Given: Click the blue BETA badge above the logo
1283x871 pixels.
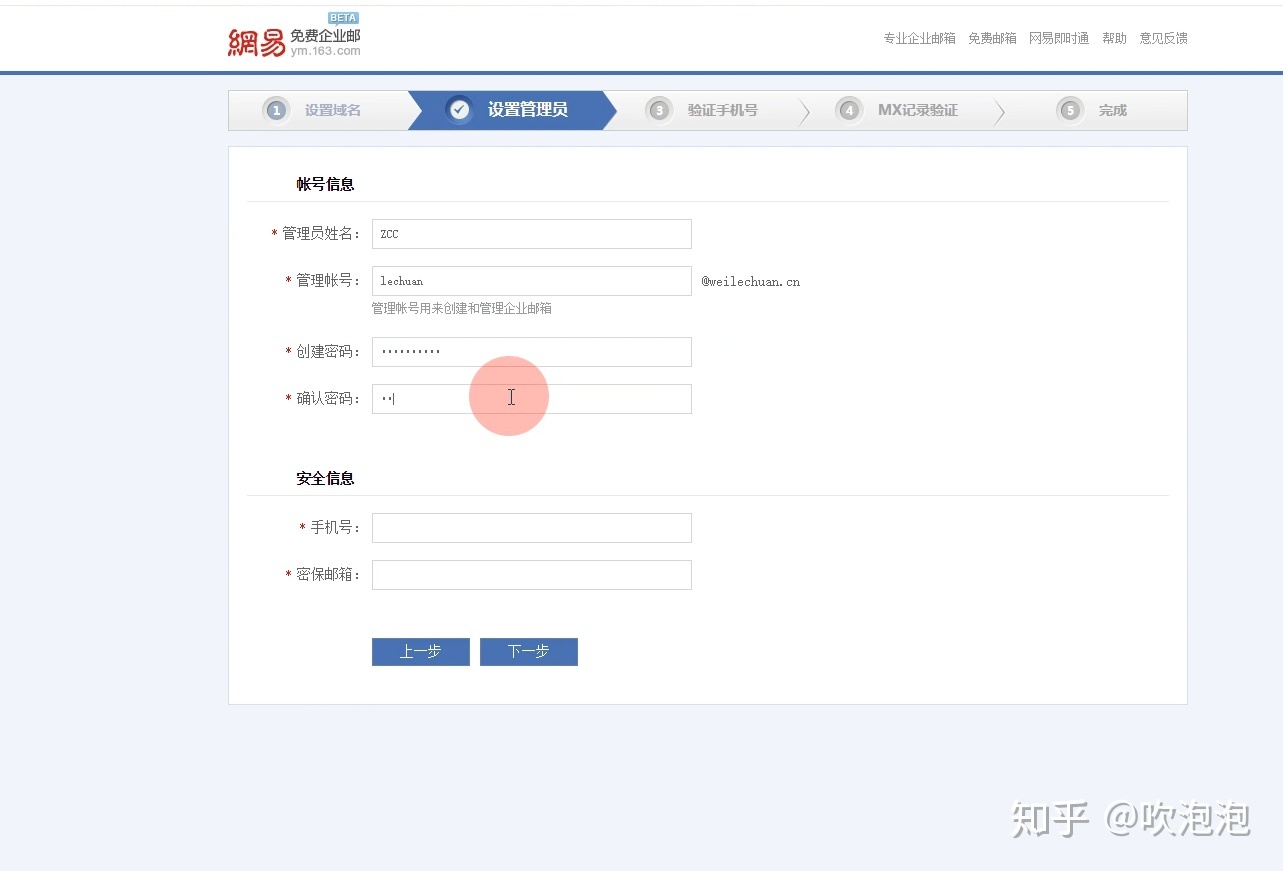Looking at the screenshot, I should point(343,17).
